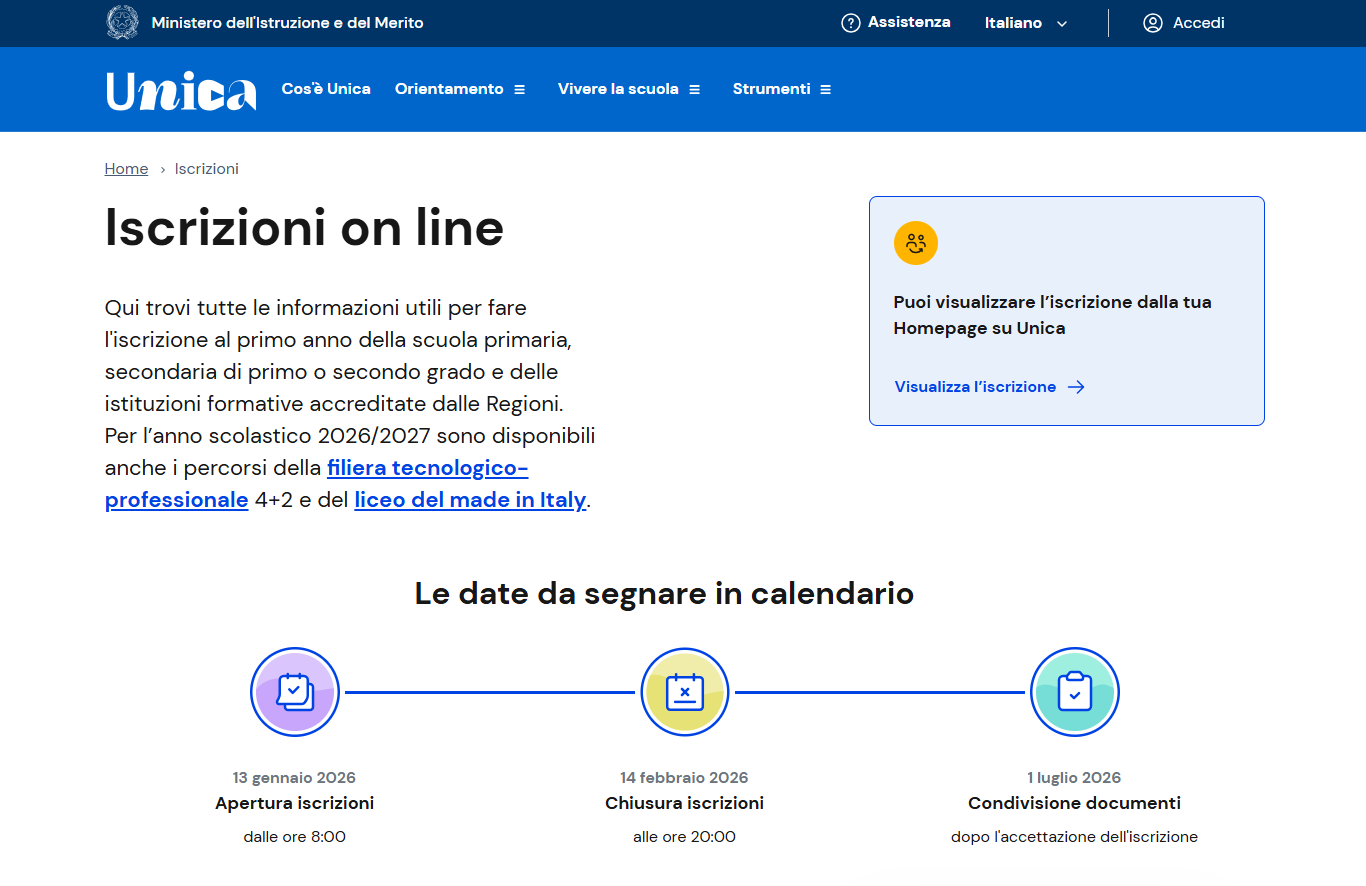This screenshot has height=886, width=1366.
Task: Go to Home via the breadcrumb
Action: [126, 169]
